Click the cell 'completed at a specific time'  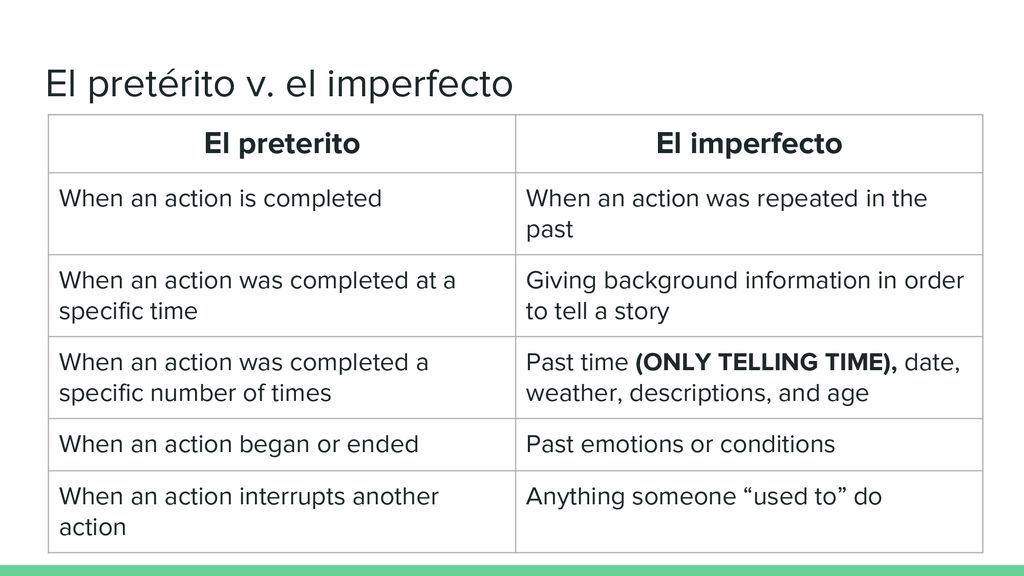point(282,296)
